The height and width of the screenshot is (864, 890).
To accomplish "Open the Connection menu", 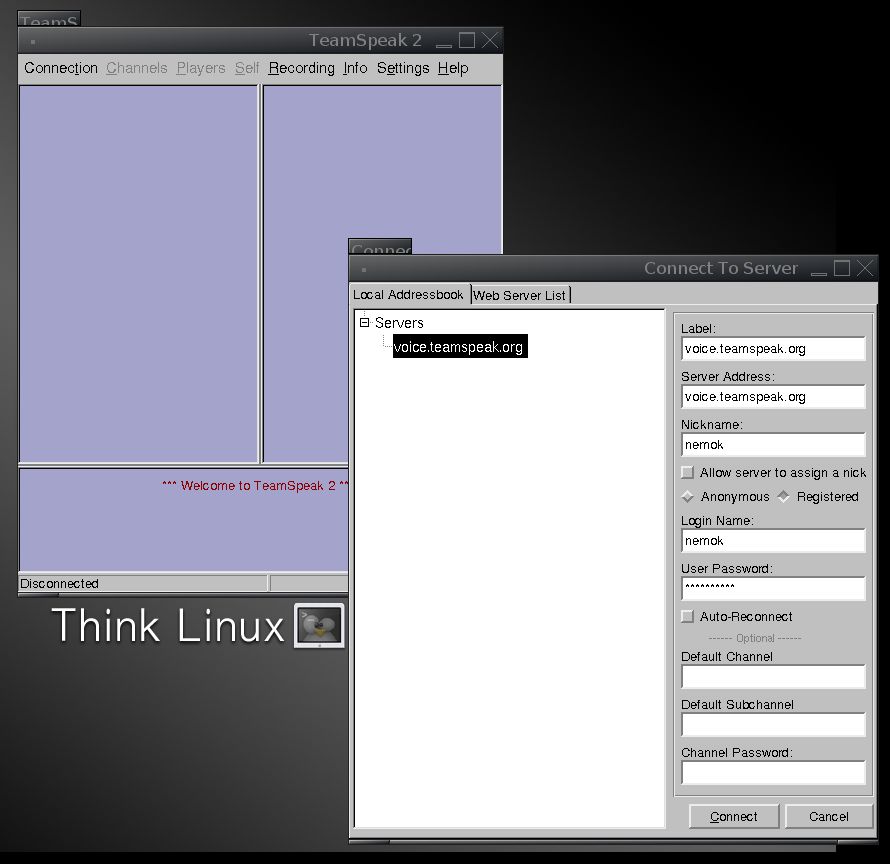I will (61, 68).
